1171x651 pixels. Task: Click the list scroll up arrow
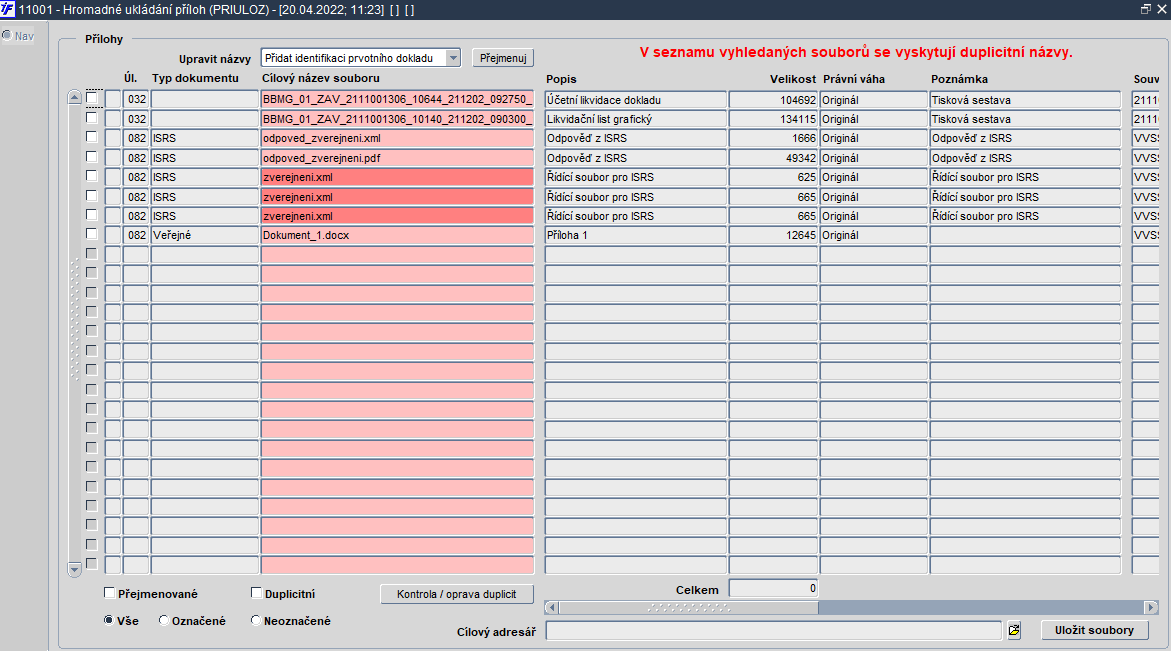[x=74, y=98]
